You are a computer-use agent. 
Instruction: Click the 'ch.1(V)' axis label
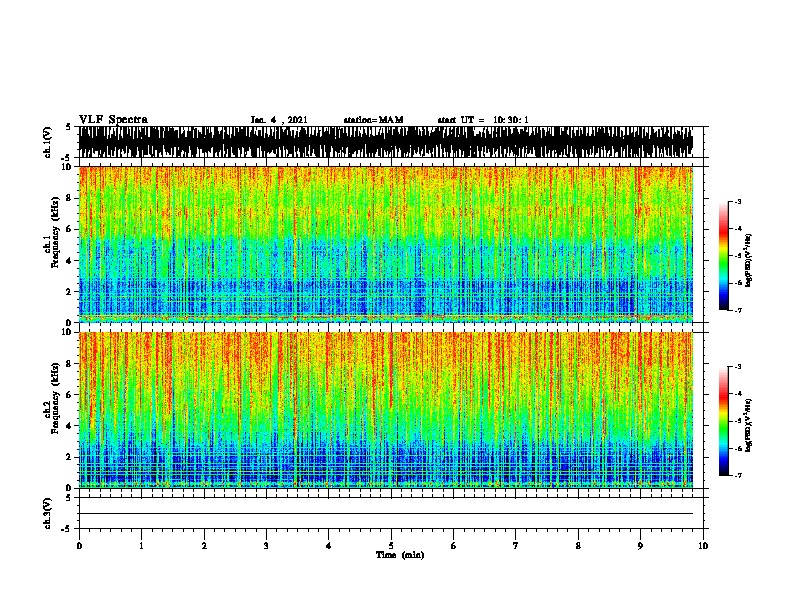tap(48, 142)
